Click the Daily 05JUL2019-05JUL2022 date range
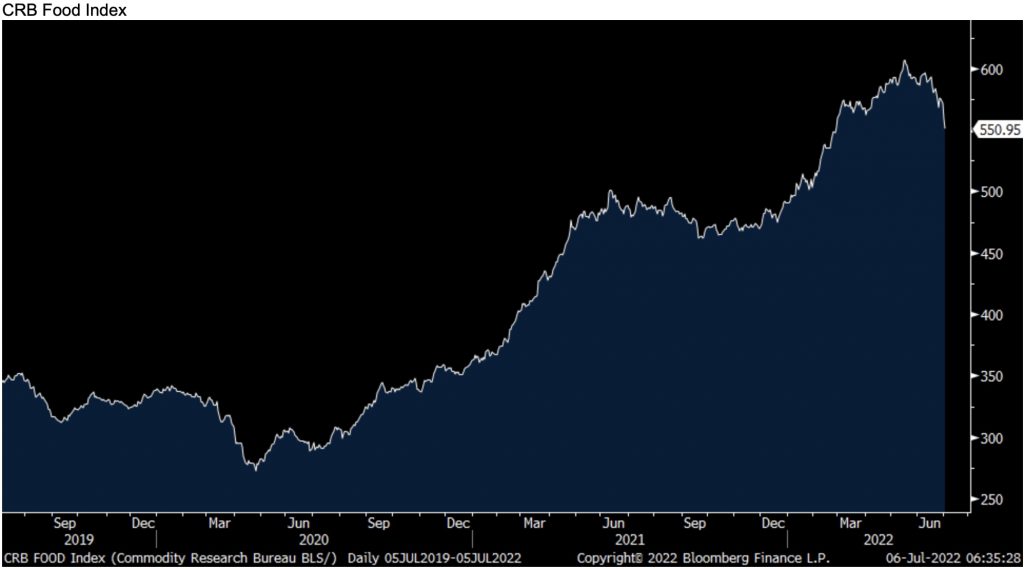Image resolution: width=1024 pixels, height=569 pixels. 436,556
